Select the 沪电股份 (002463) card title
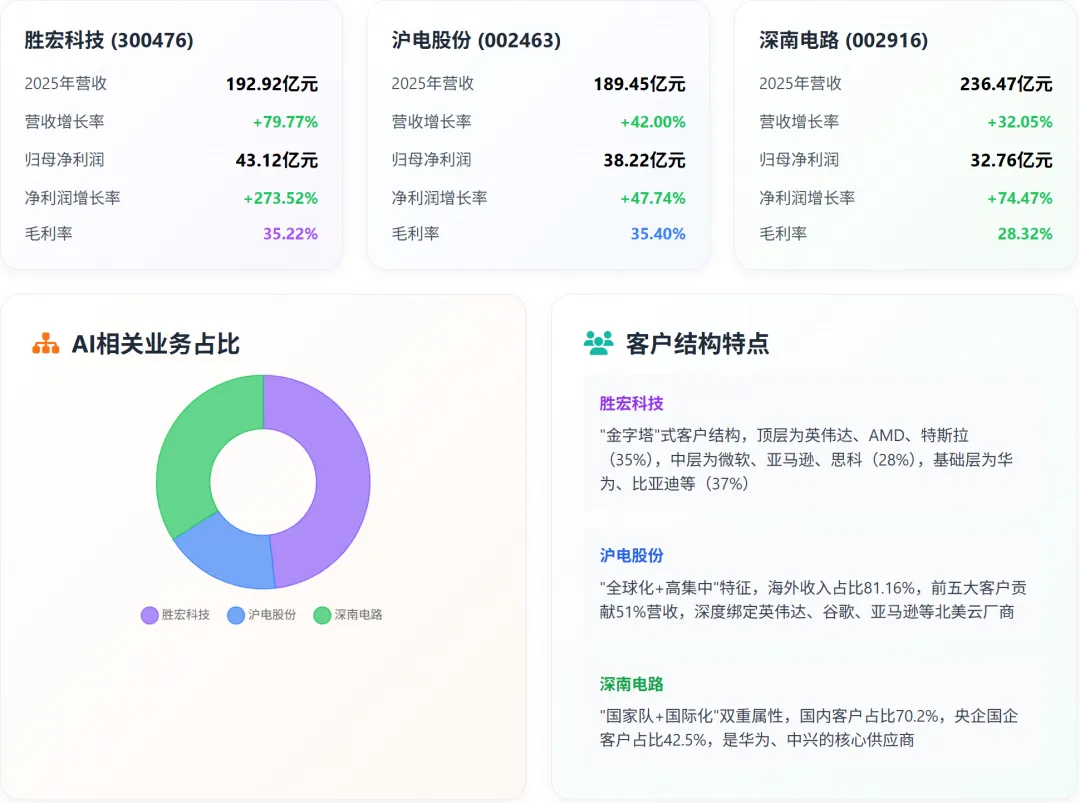Image resolution: width=1080 pixels, height=803 pixels. coord(476,40)
